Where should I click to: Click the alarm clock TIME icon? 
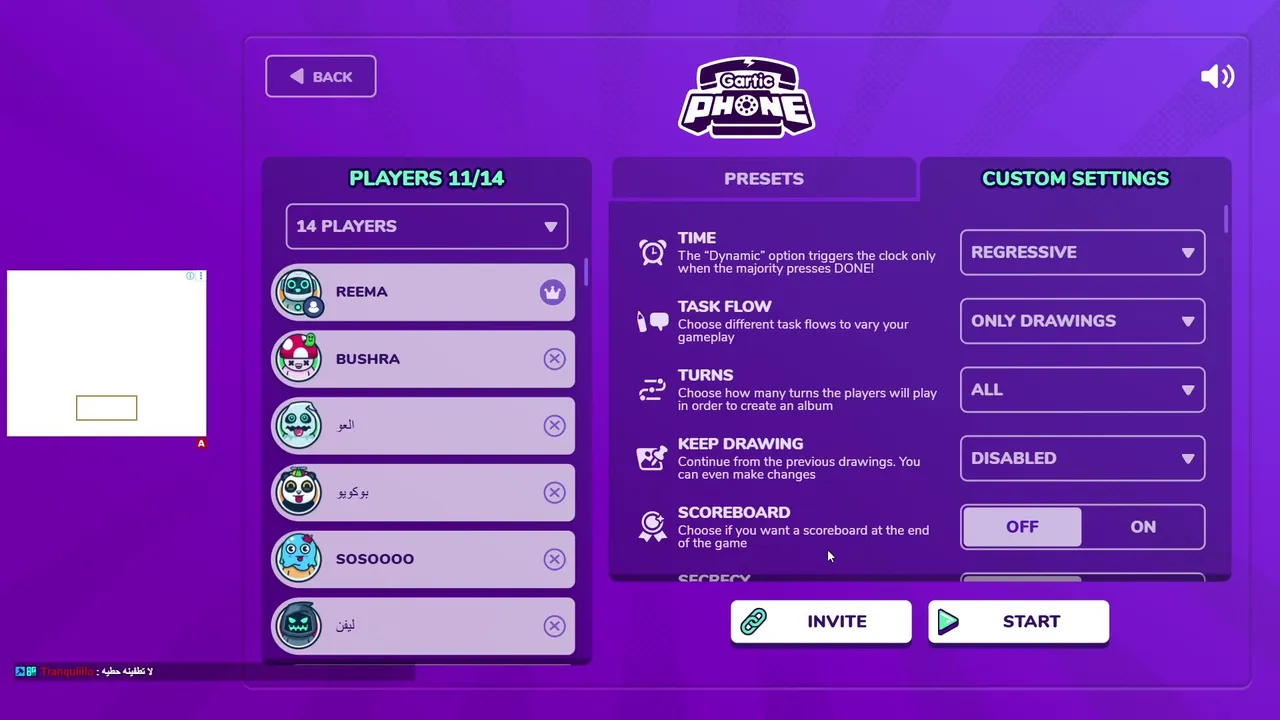[653, 252]
